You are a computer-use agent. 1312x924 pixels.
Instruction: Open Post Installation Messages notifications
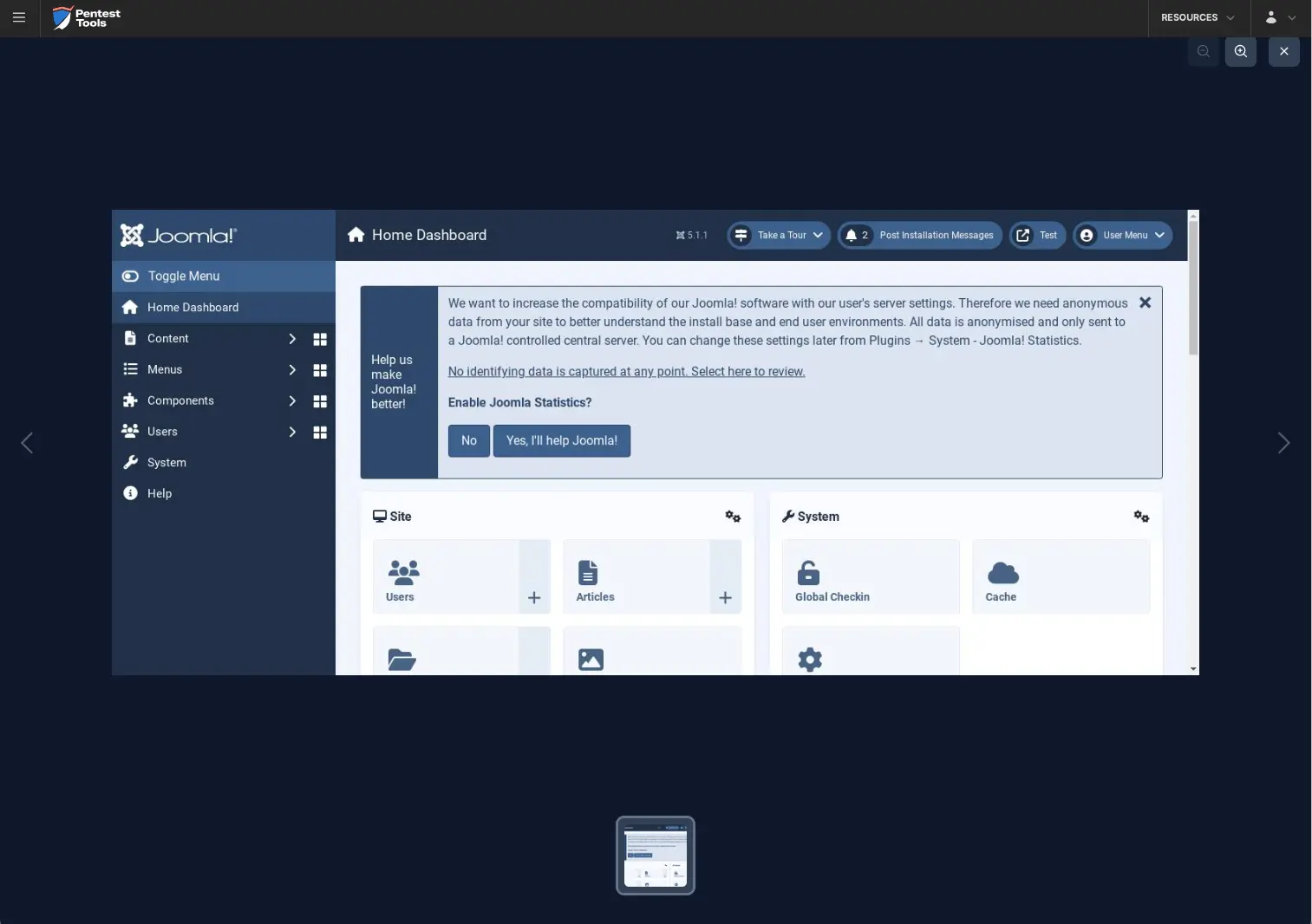(x=920, y=235)
